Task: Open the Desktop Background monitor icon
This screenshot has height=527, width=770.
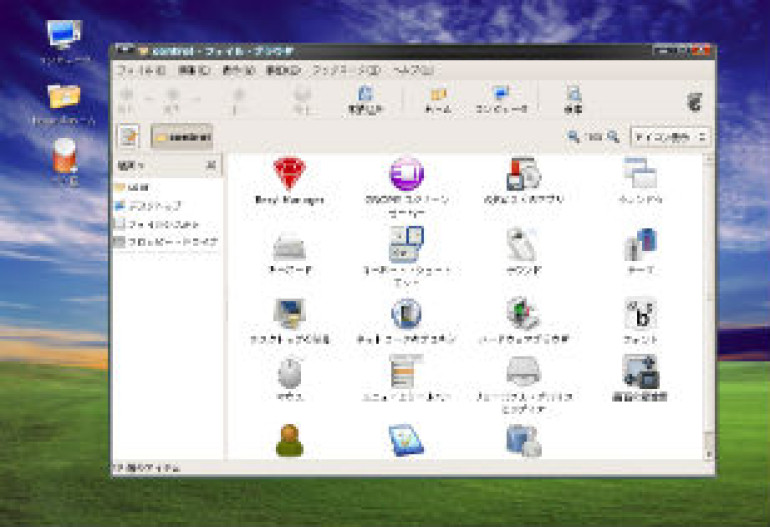Action: [289, 313]
